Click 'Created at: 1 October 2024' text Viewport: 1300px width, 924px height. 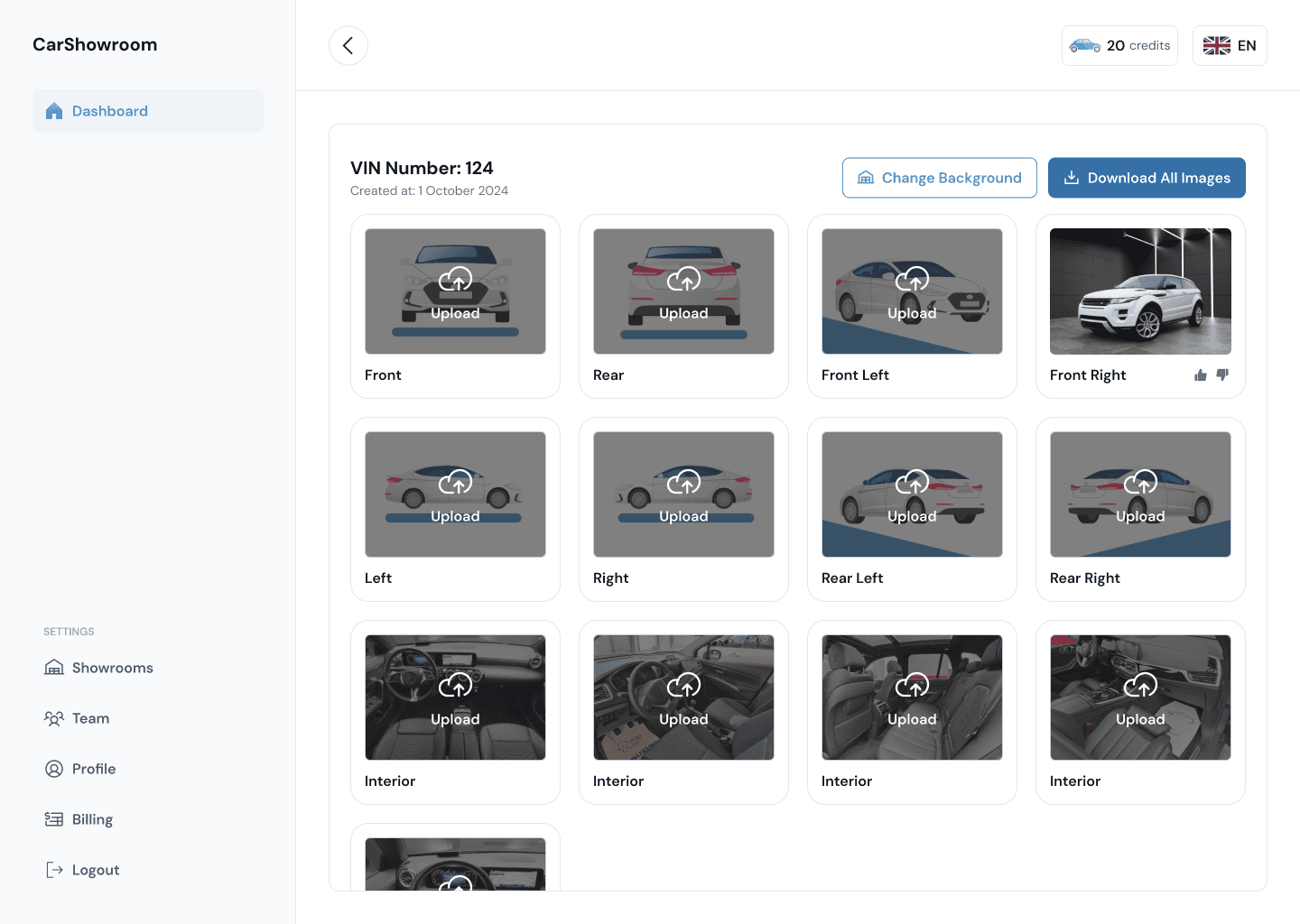[429, 190]
